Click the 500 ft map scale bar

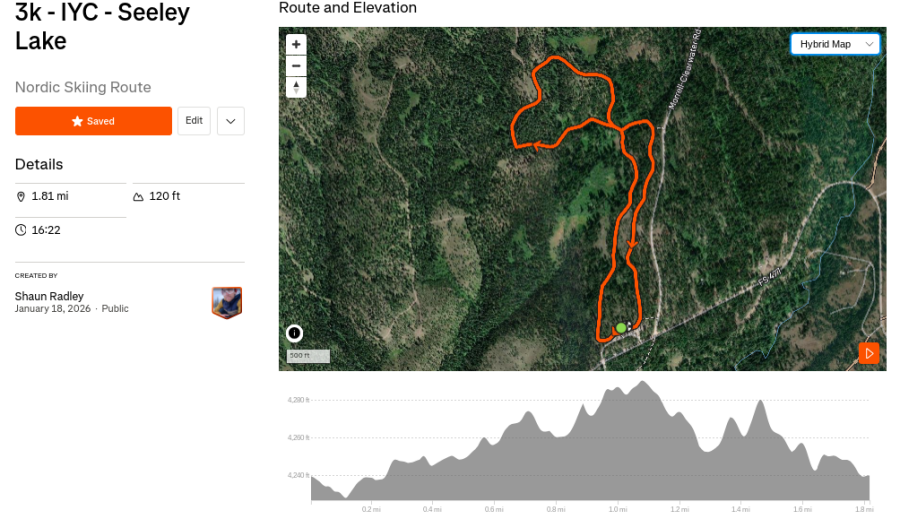coord(308,356)
